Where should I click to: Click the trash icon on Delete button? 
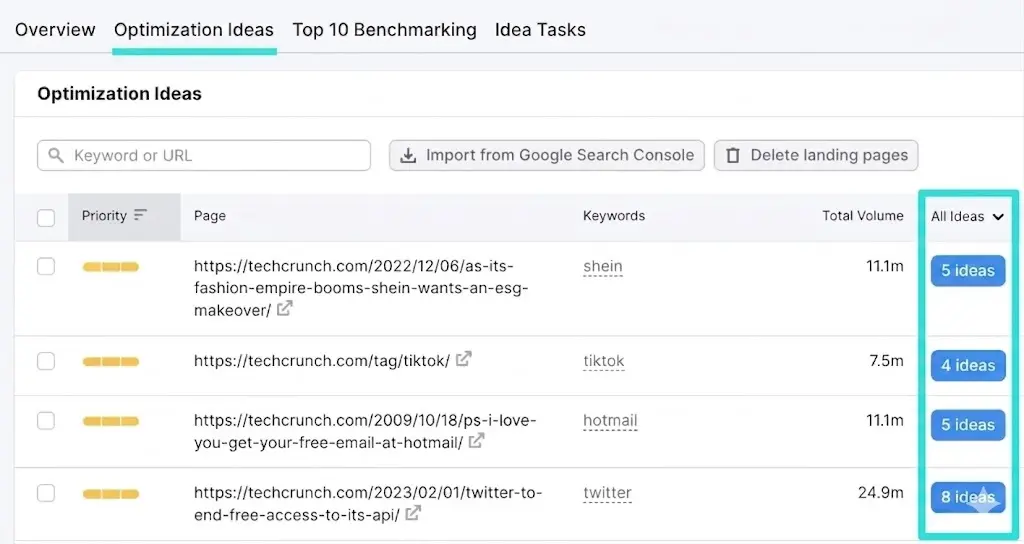[x=733, y=155]
